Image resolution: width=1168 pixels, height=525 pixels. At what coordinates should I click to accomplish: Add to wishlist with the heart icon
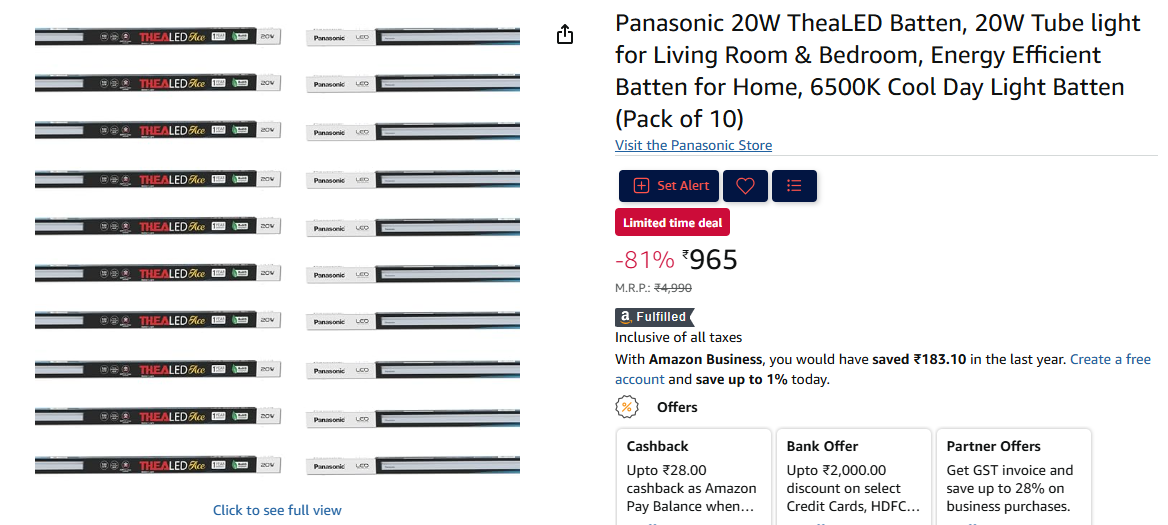pos(745,185)
